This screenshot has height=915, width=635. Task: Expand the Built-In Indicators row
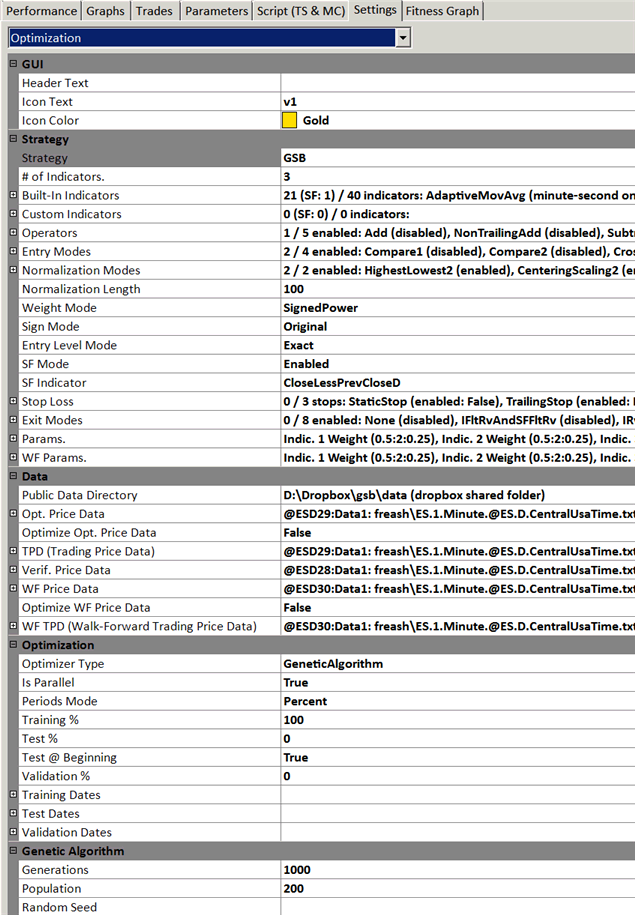13,196
